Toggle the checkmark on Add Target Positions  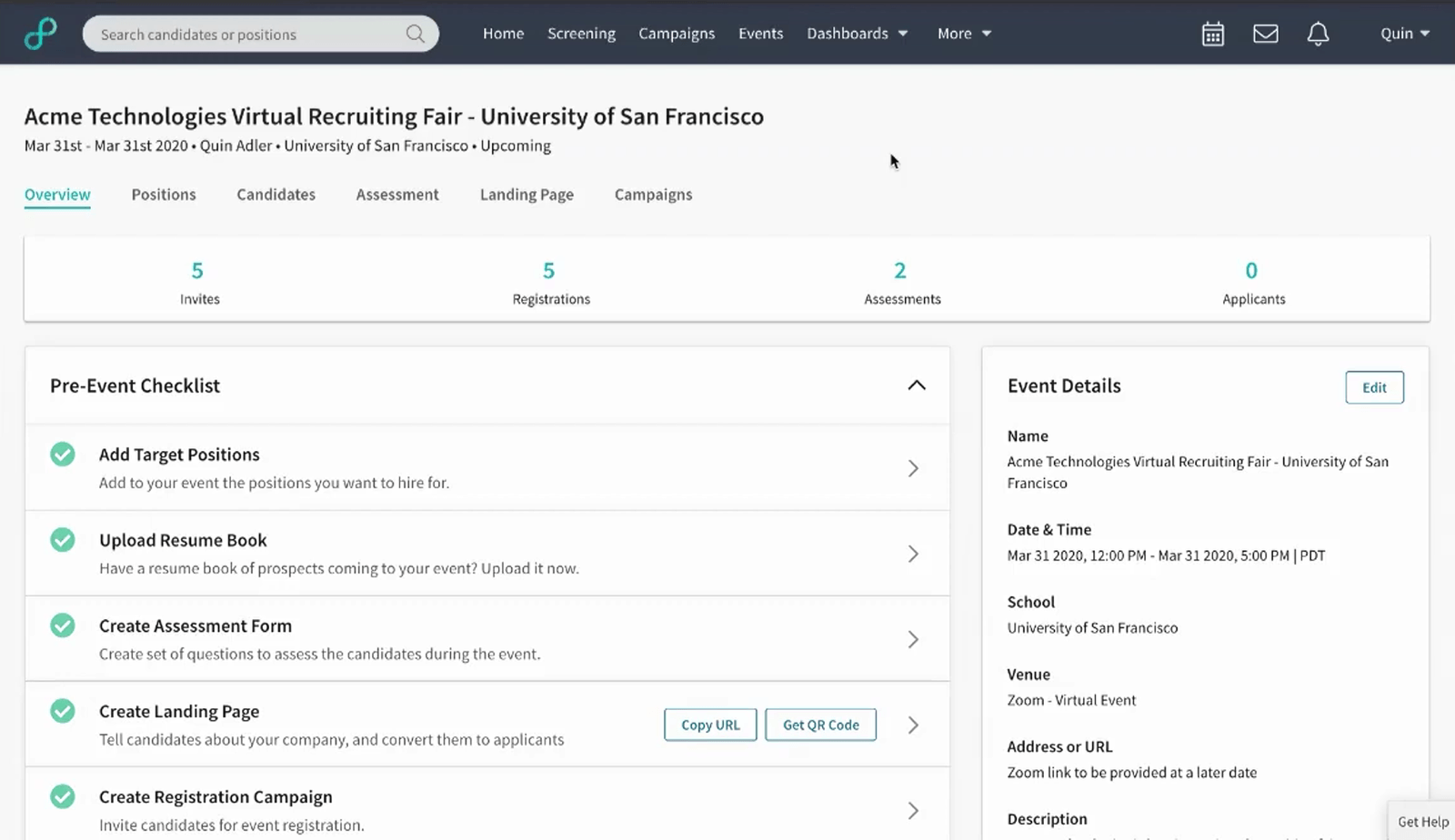[62, 454]
